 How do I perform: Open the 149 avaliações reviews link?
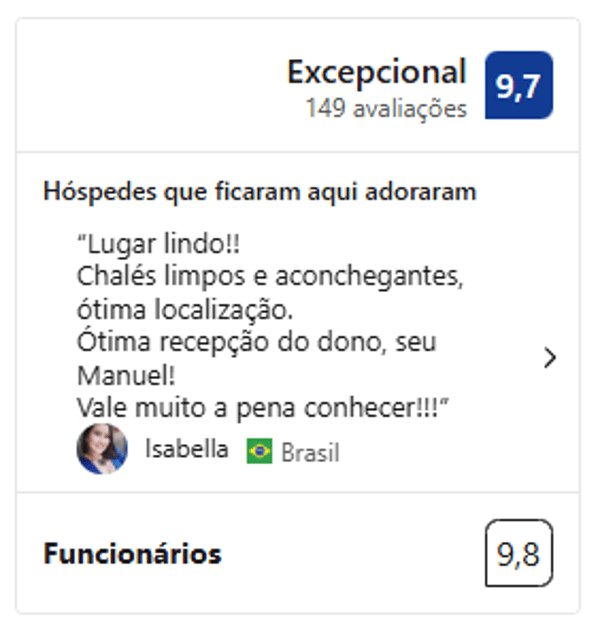click(386, 109)
